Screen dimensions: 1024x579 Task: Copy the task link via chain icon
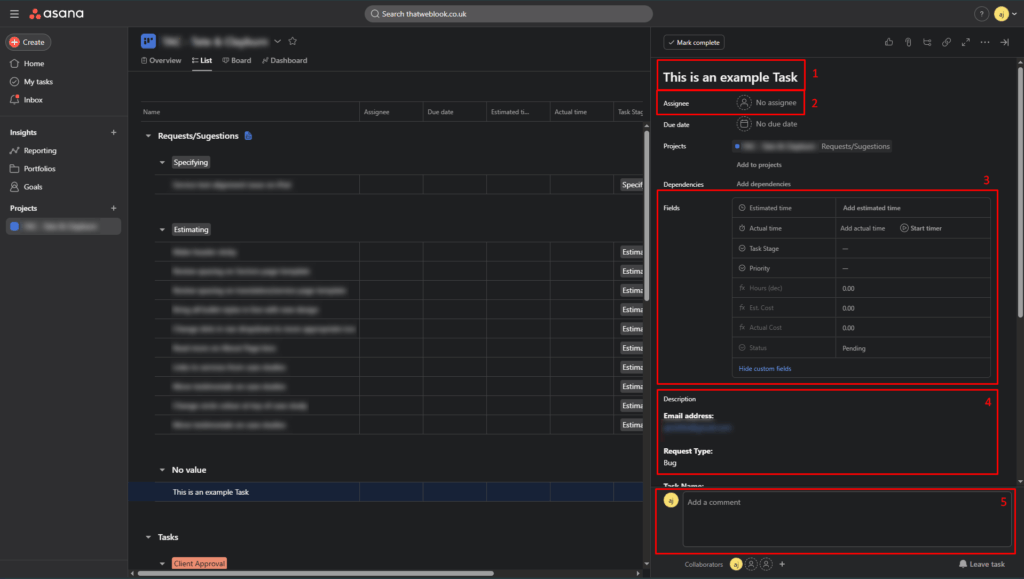click(x=946, y=42)
